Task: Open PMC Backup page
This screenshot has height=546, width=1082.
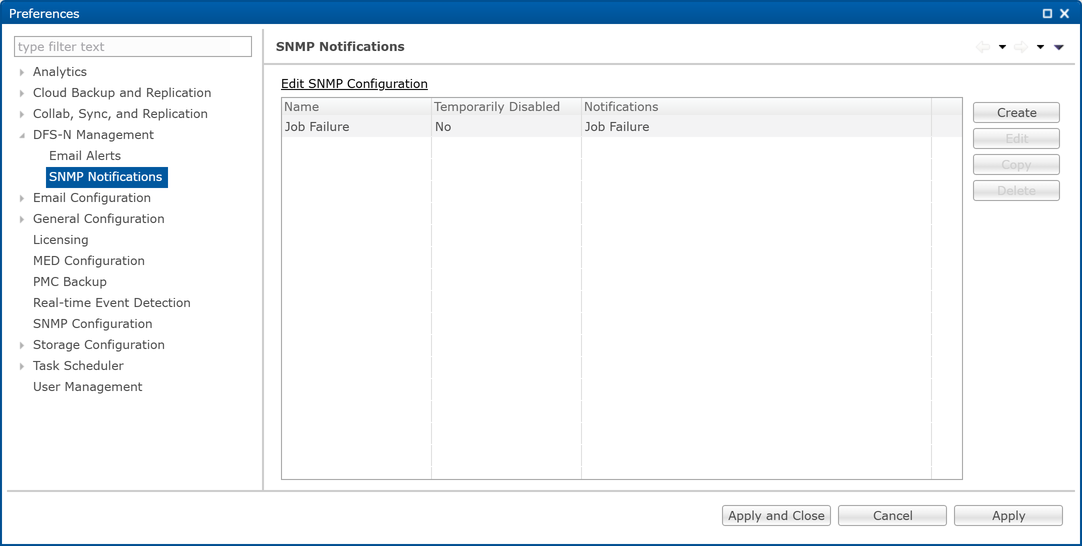Action: click(x=70, y=282)
